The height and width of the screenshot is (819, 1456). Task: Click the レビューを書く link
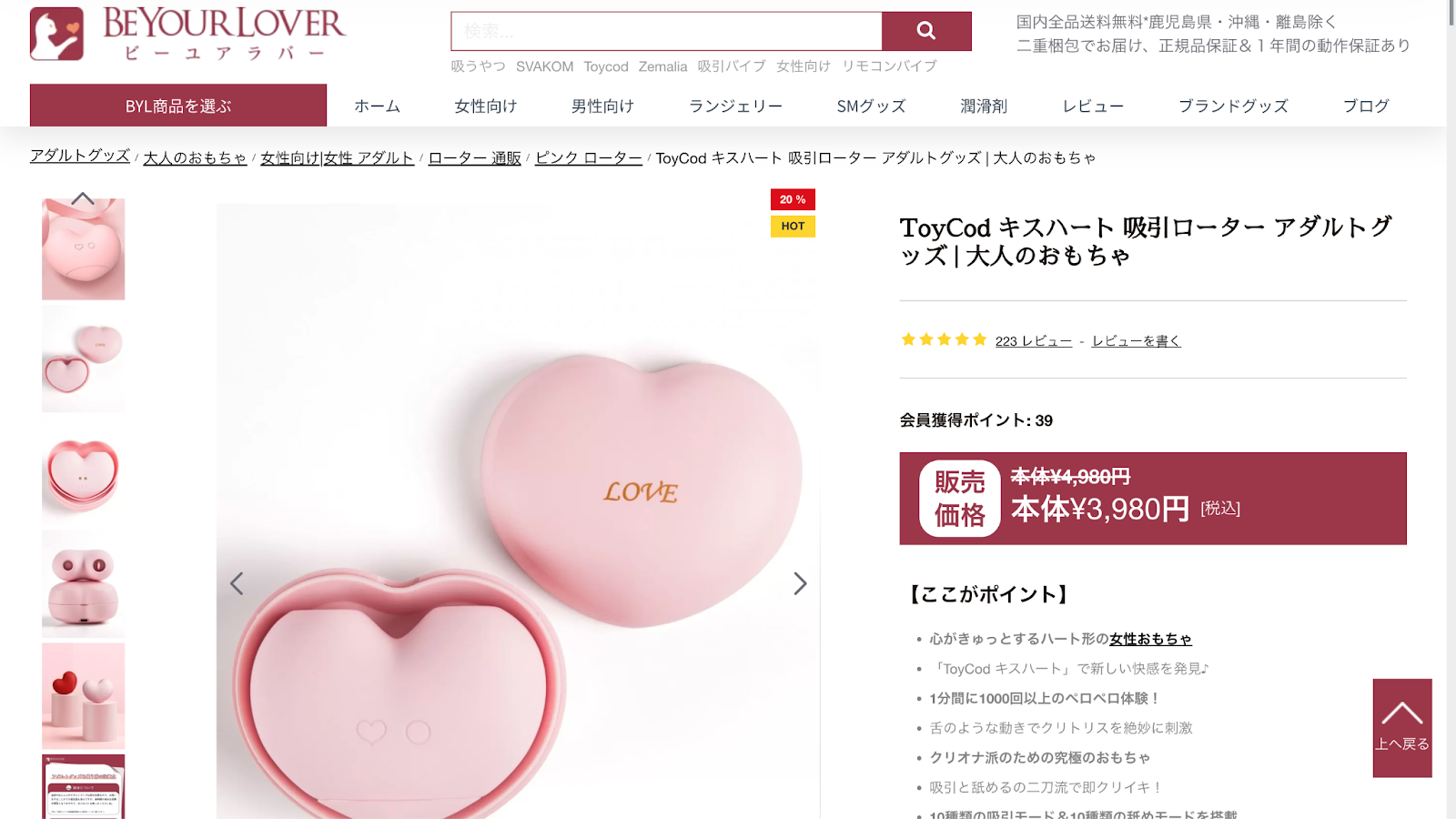[1136, 341]
